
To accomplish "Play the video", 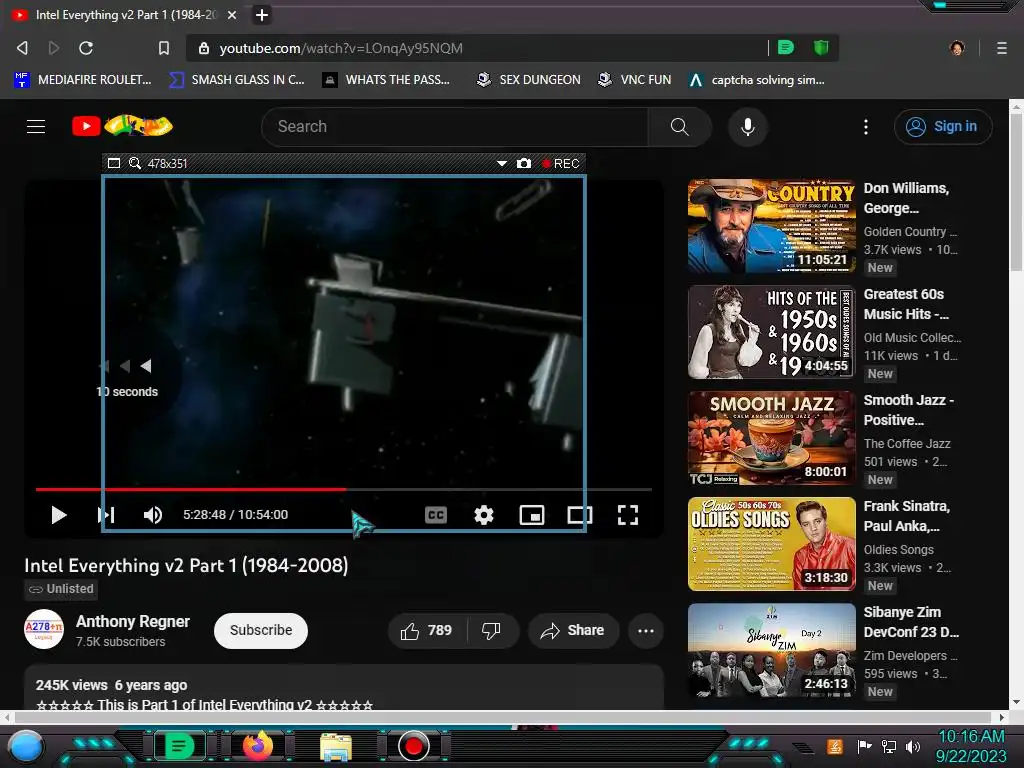I will (x=59, y=515).
